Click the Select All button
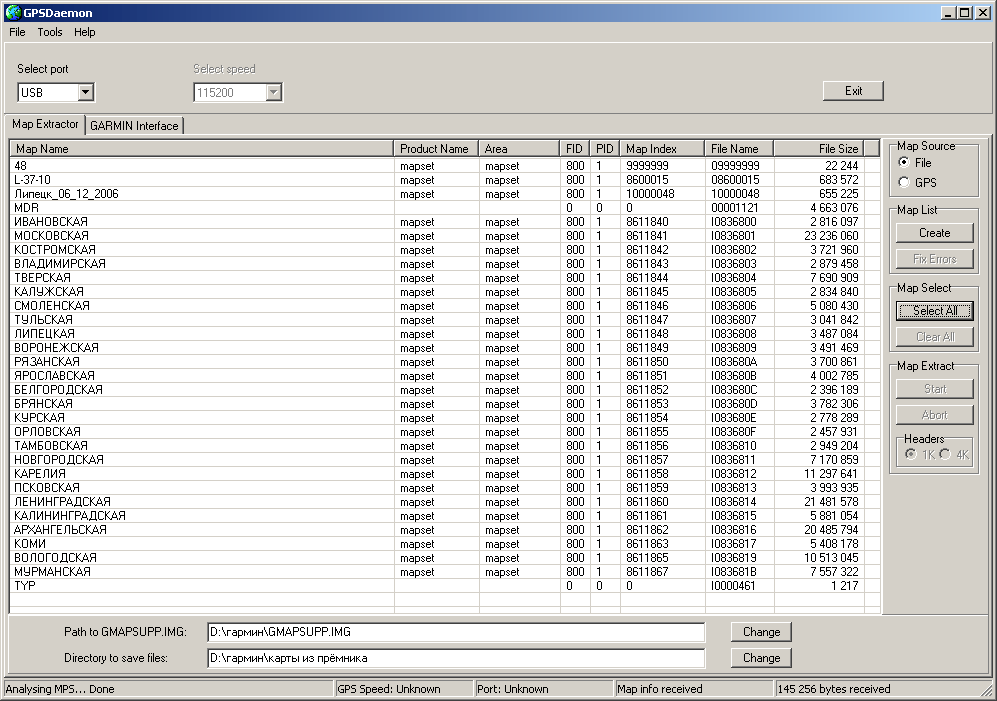Image resolution: width=997 pixels, height=701 pixels. coord(934,311)
